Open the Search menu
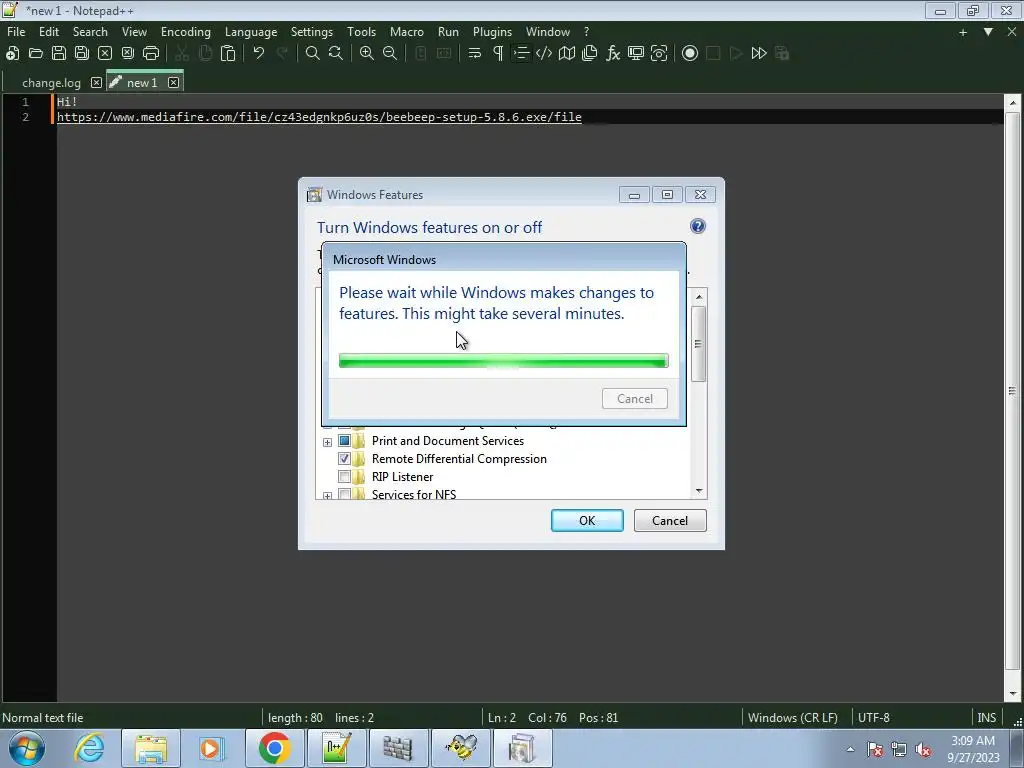Screen dimensions: 1024x768 coord(90,31)
